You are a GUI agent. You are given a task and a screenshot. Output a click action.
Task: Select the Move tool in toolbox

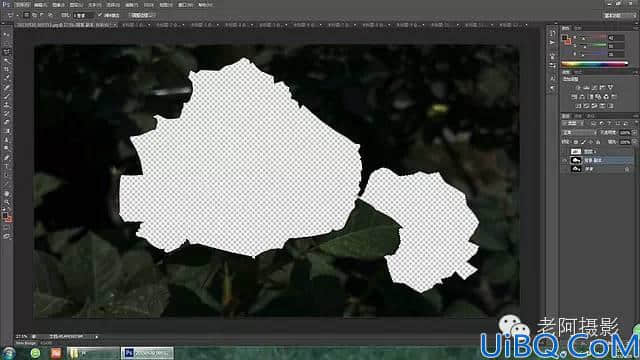coord(7,35)
